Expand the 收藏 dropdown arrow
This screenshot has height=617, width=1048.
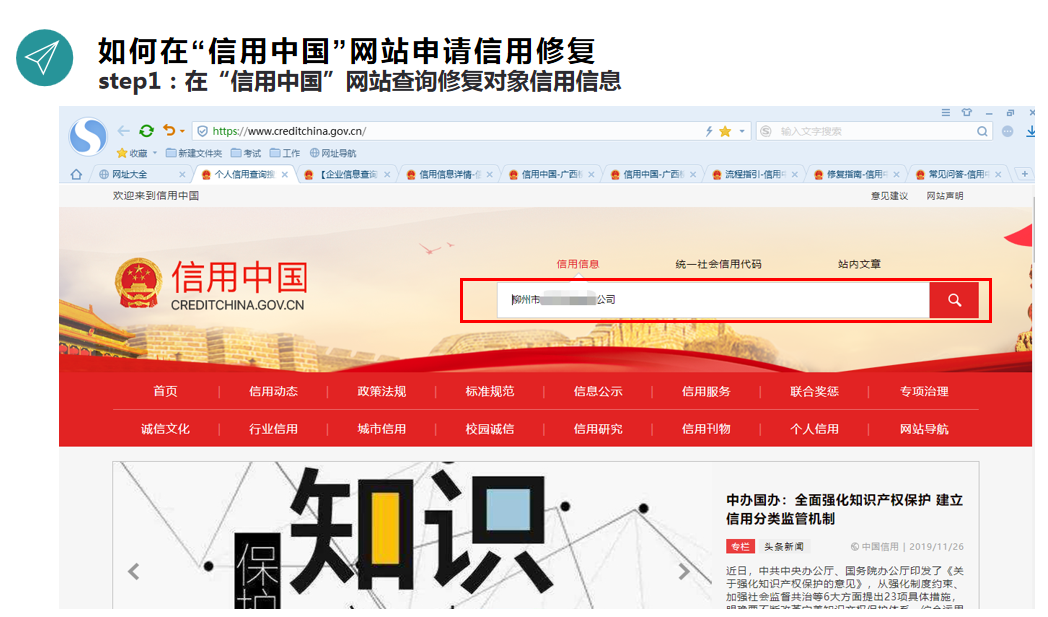[x=155, y=153]
